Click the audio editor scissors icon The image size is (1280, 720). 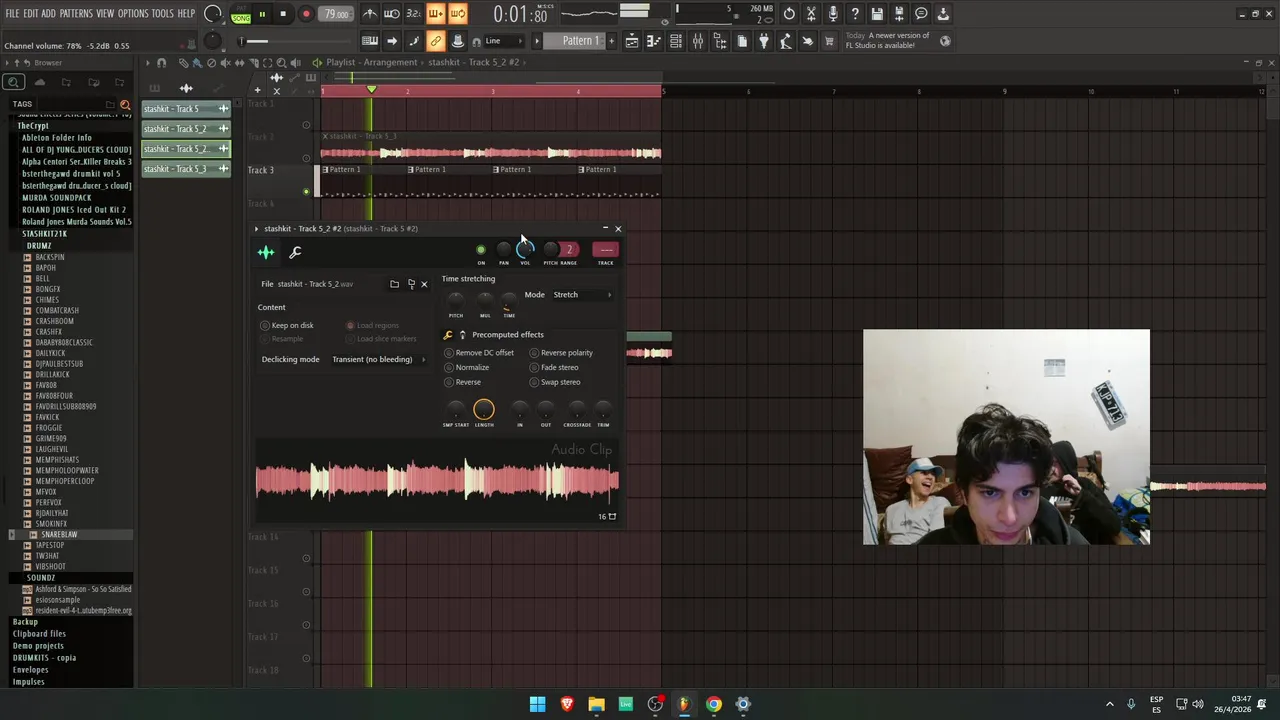pos(811,14)
